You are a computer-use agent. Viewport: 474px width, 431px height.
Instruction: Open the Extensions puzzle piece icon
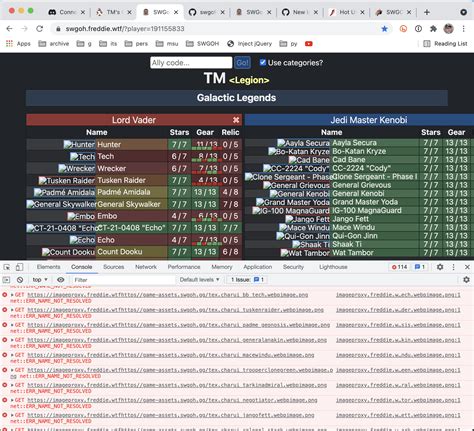point(433,29)
